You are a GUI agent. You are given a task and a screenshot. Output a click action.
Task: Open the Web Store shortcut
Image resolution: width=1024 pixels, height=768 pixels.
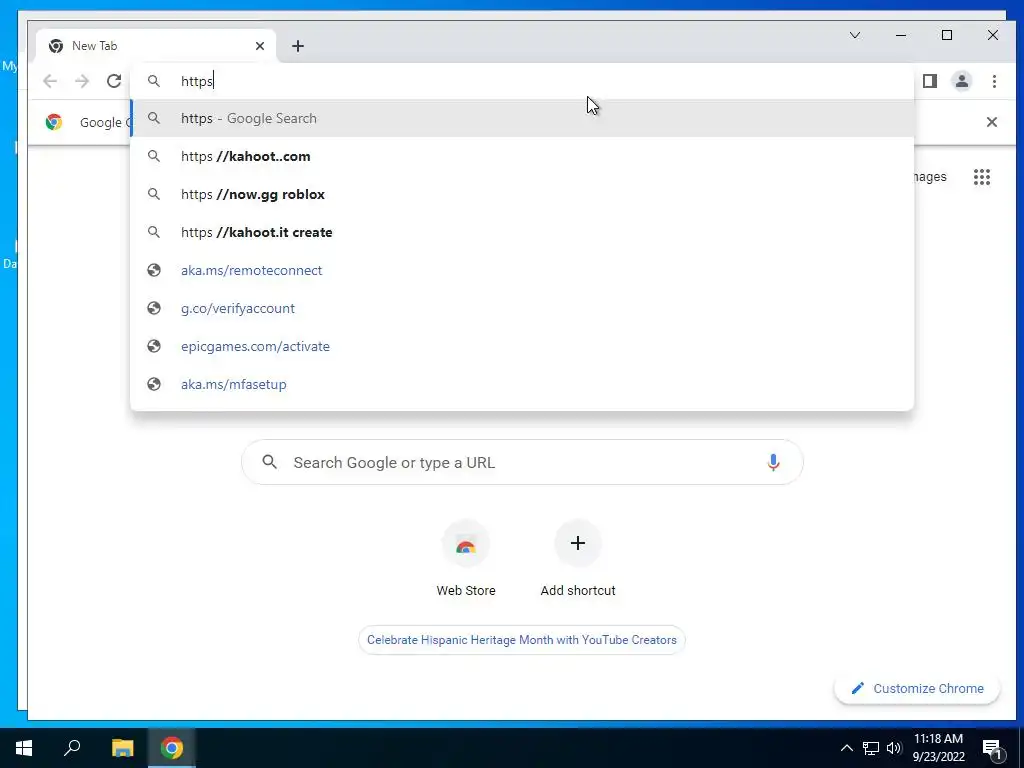coord(466,559)
